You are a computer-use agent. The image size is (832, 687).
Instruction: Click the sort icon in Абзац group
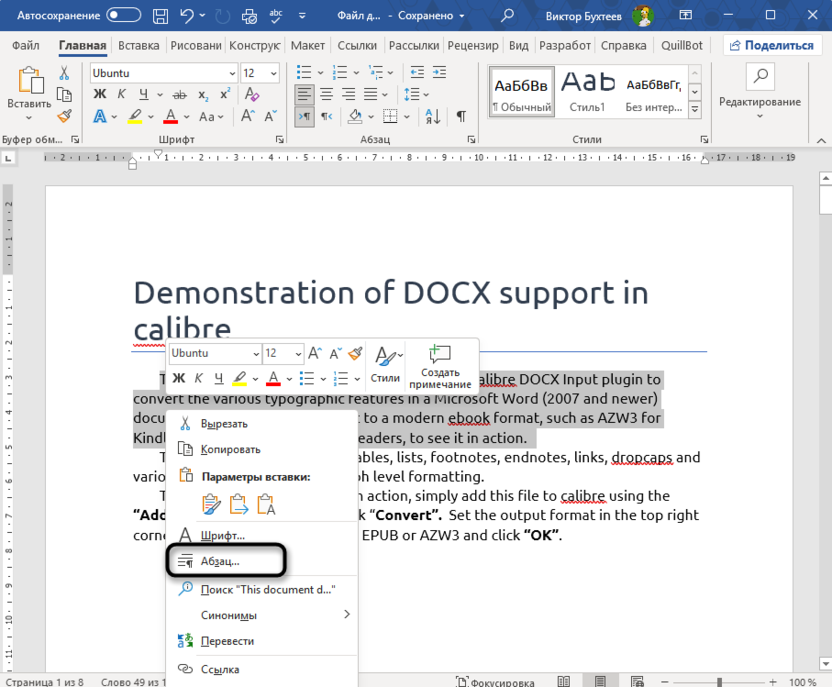tap(431, 116)
